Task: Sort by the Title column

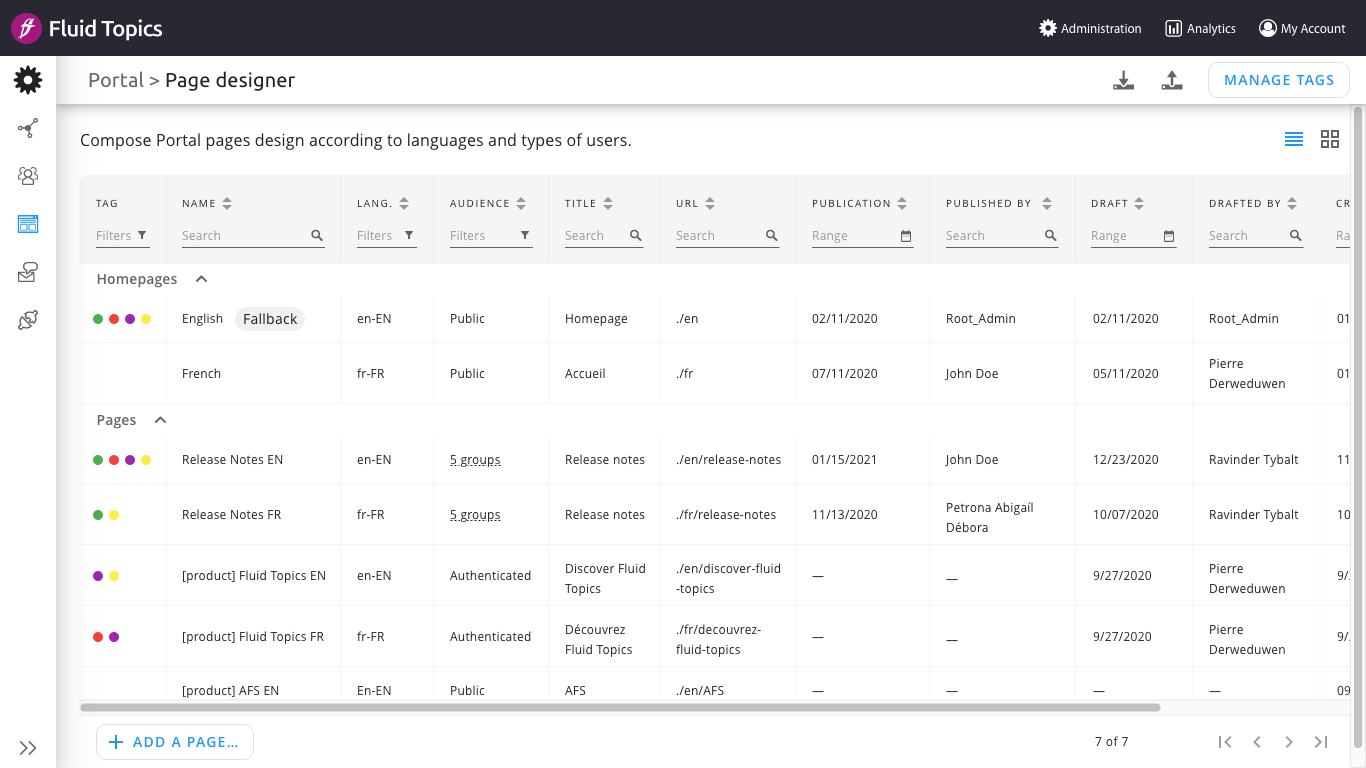Action: coord(608,203)
